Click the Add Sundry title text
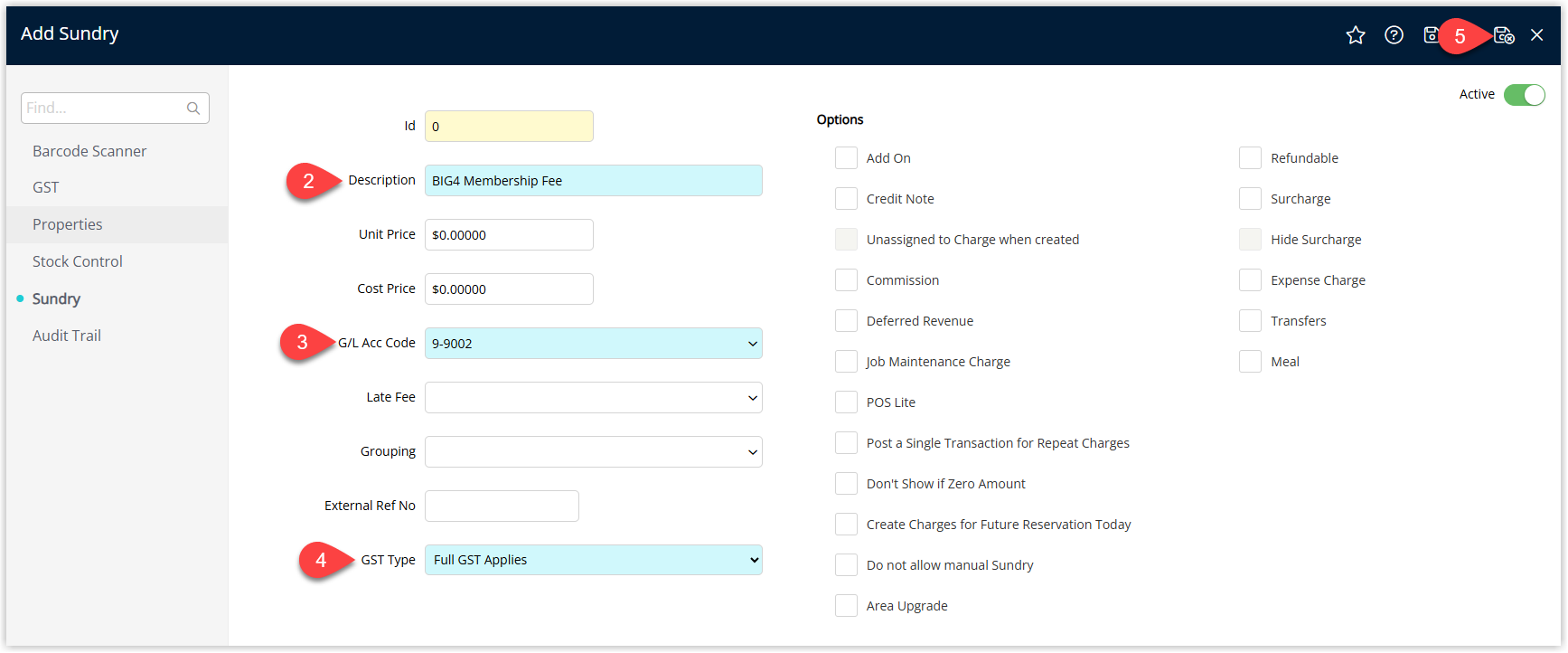 (x=70, y=33)
